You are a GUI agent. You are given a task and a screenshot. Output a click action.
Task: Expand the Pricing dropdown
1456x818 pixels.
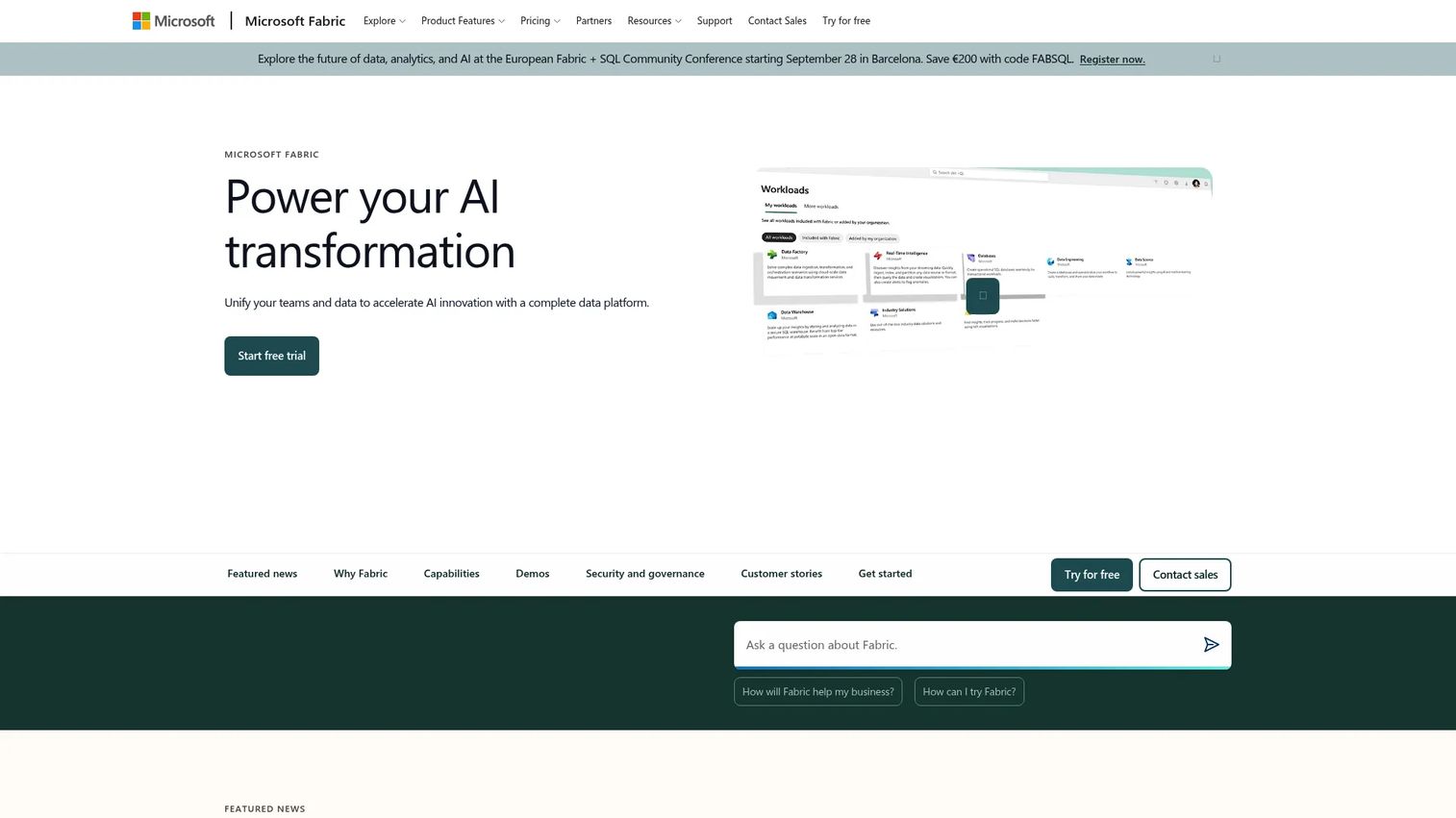point(540,20)
